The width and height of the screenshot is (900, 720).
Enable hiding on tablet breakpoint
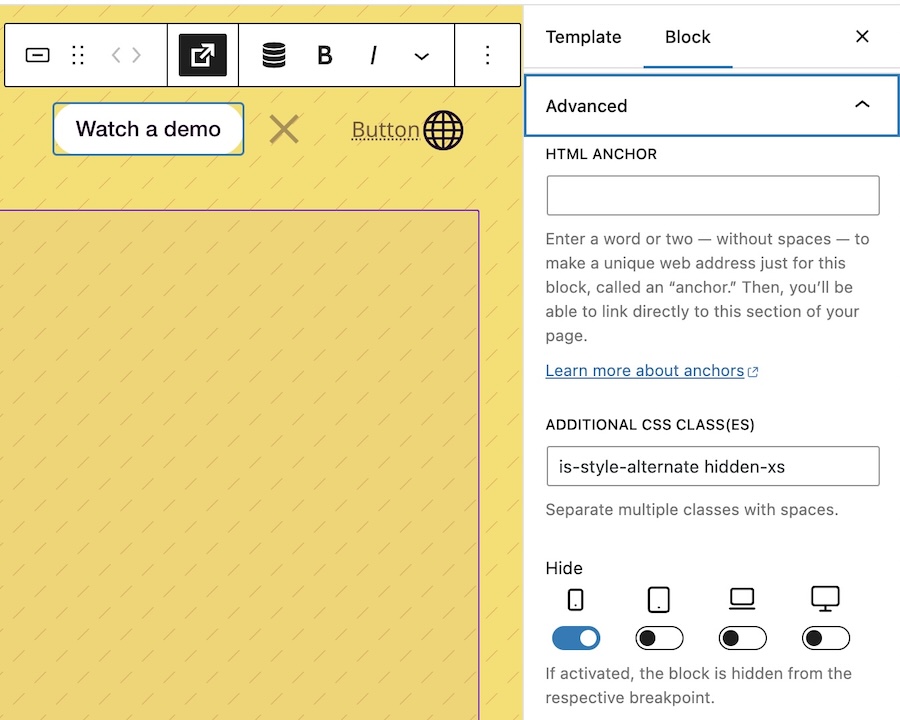(x=658, y=638)
